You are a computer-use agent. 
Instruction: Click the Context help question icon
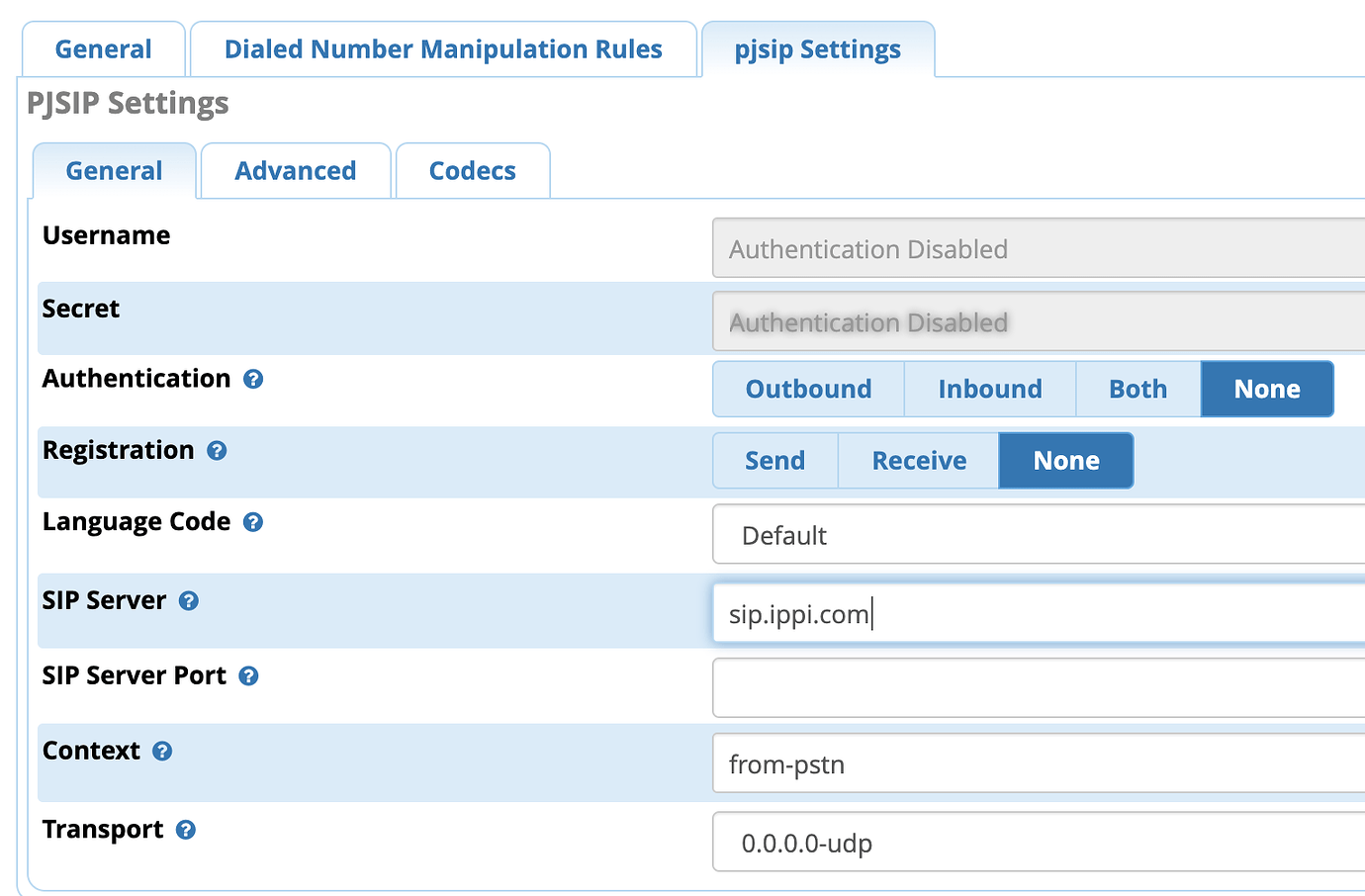[162, 752]
